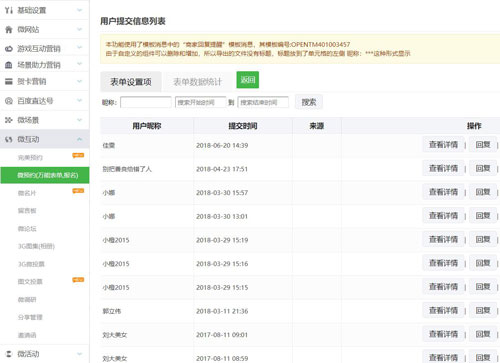Screen dimensions: 500x363
Task: Open 微调研 submenu item
Action: tap(27, 300)
